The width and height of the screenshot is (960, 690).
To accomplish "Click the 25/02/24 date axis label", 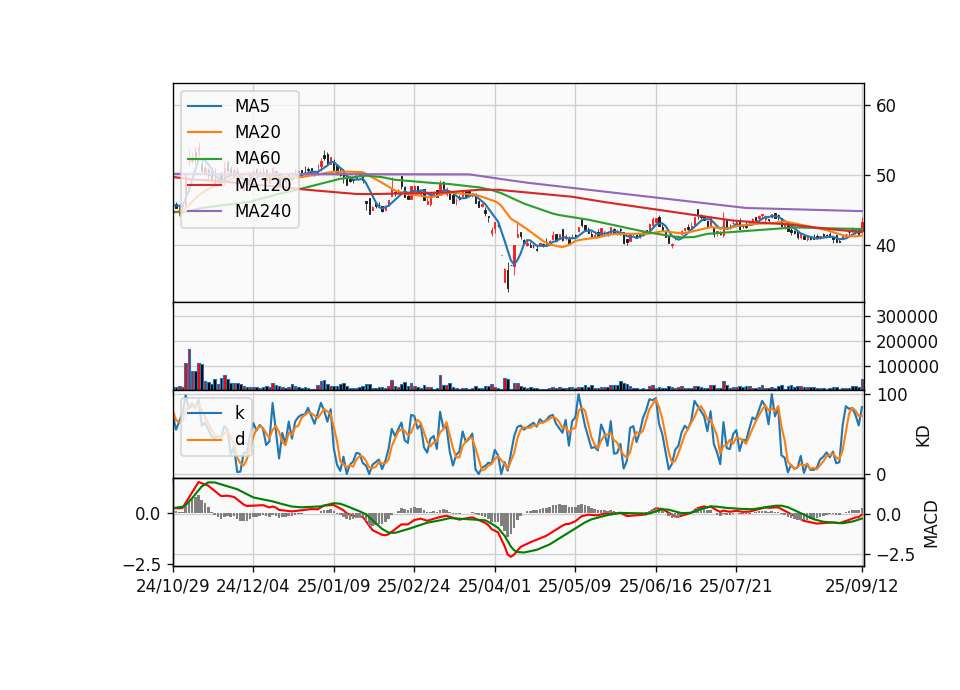I will [x=414, y=586].
